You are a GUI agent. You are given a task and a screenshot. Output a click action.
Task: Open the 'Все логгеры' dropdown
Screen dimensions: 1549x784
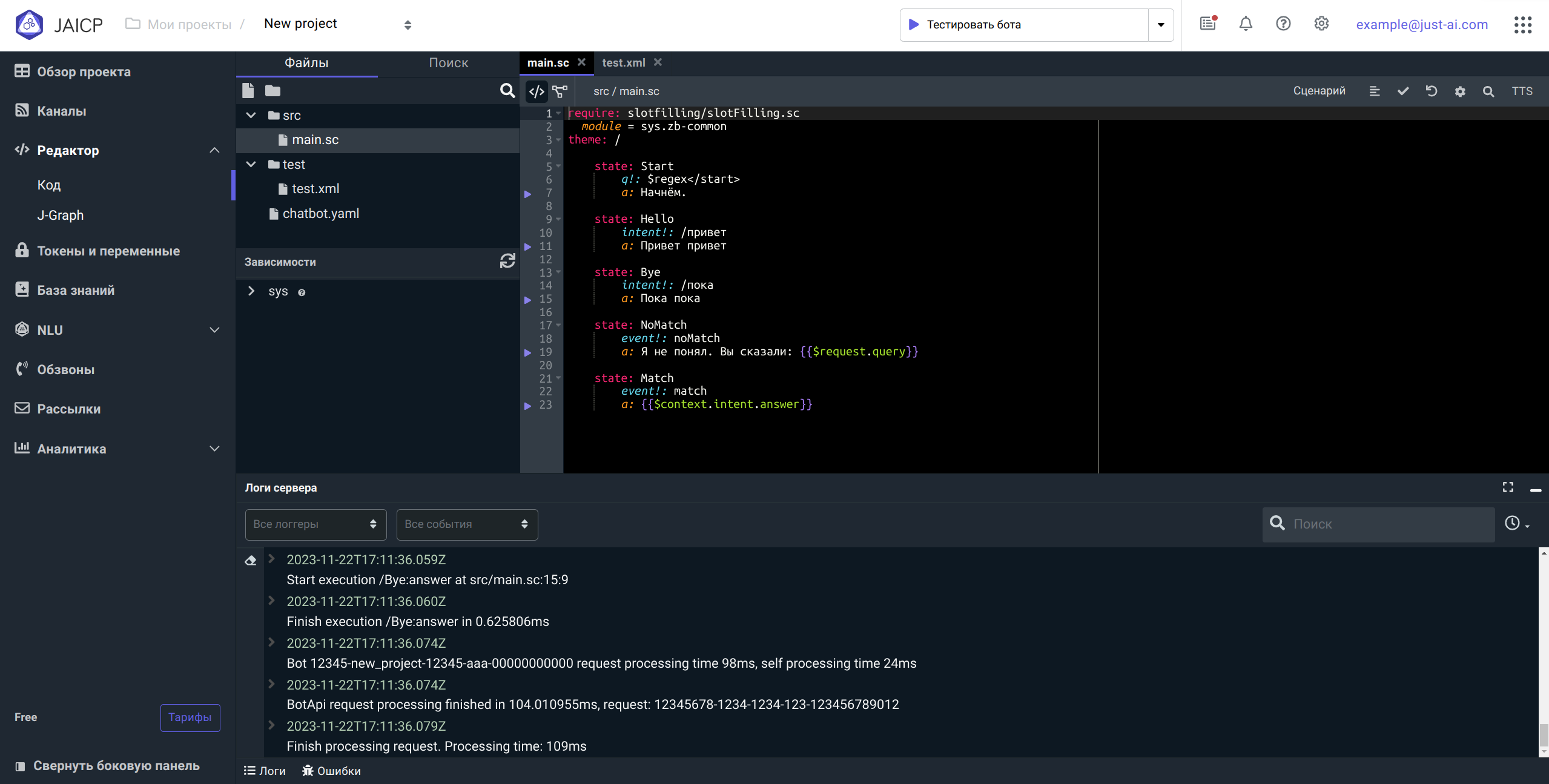pyautogui.click(x=315, y=524)
